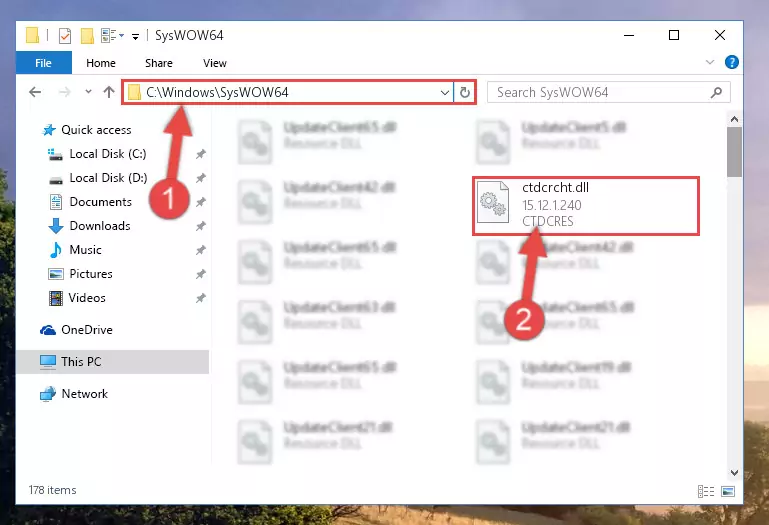
Task: Click the scroll up arrow of file list
Action: point(734,119)
